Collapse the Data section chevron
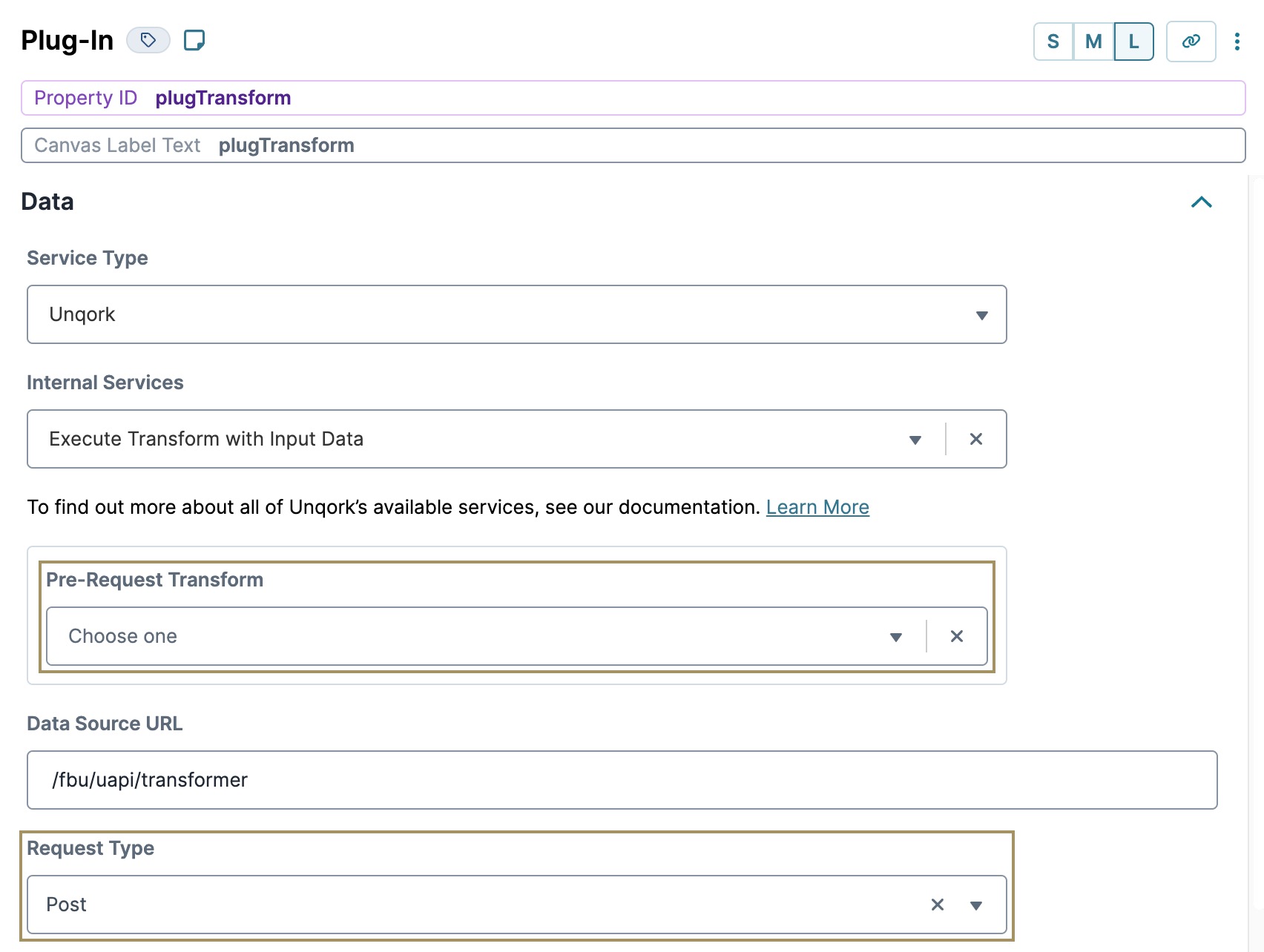This screenshot has height=952, width=1264. pyautogui.click(x=1202, y=202)
